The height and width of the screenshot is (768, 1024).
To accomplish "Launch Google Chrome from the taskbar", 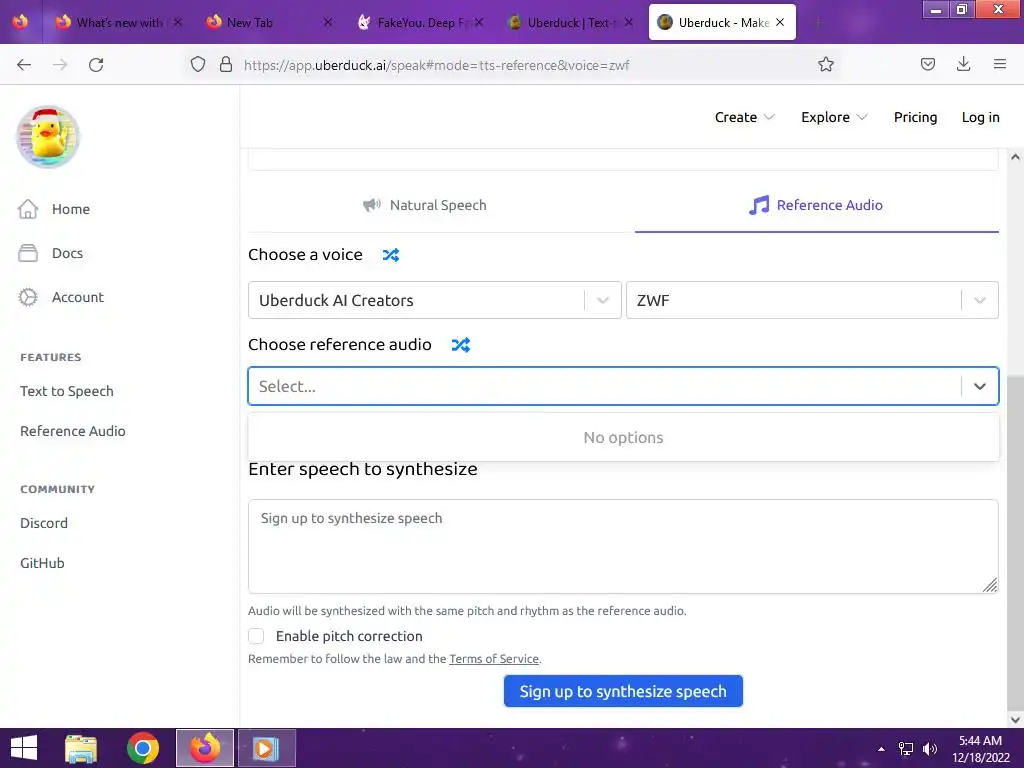I will click(143, 748).
